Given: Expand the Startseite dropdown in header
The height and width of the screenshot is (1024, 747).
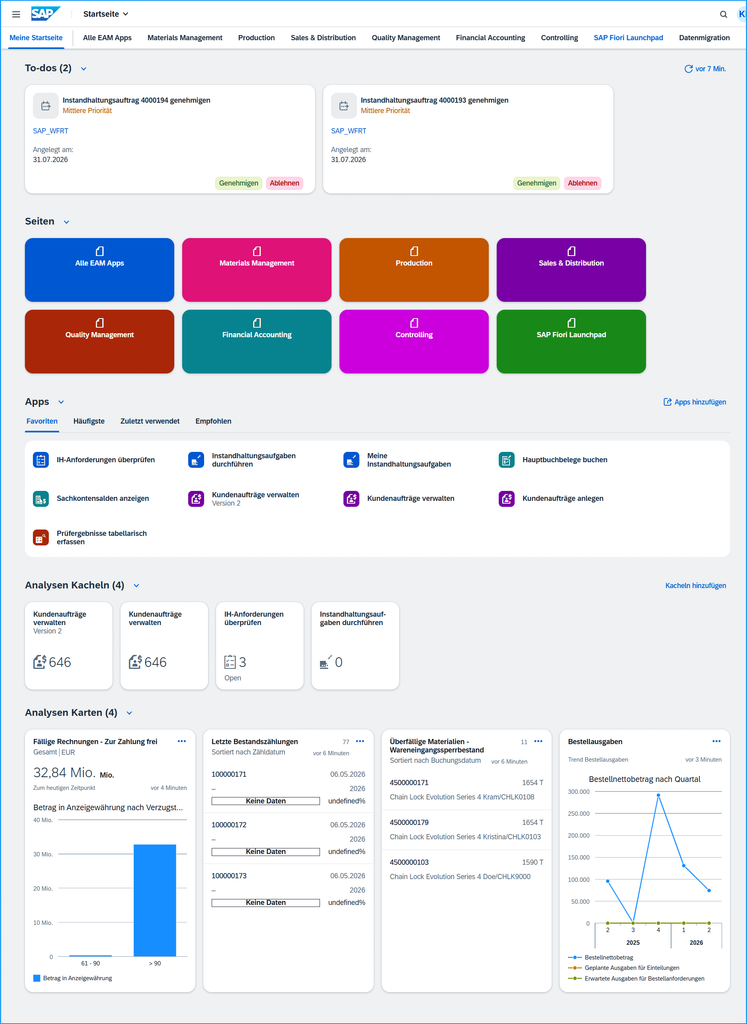Looking at the screenshot, I should point(106,14).
